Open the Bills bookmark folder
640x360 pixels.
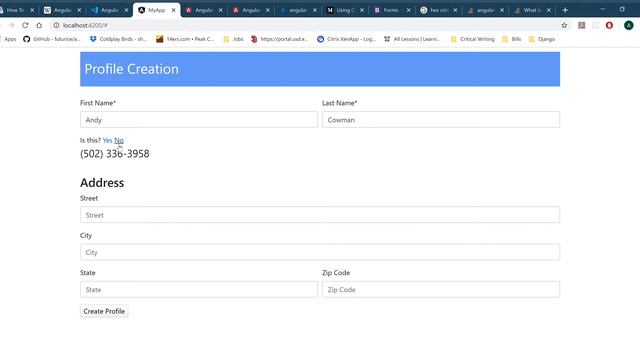(511, 39)
